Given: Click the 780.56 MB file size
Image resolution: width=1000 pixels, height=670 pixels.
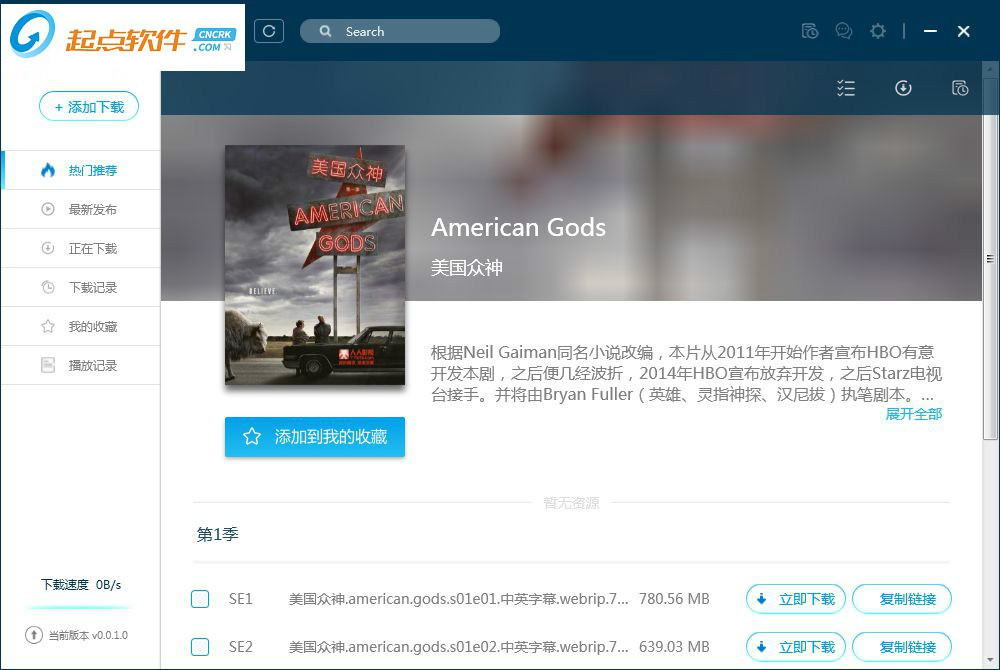Looking at the screenshot, I should coord(674,599).
